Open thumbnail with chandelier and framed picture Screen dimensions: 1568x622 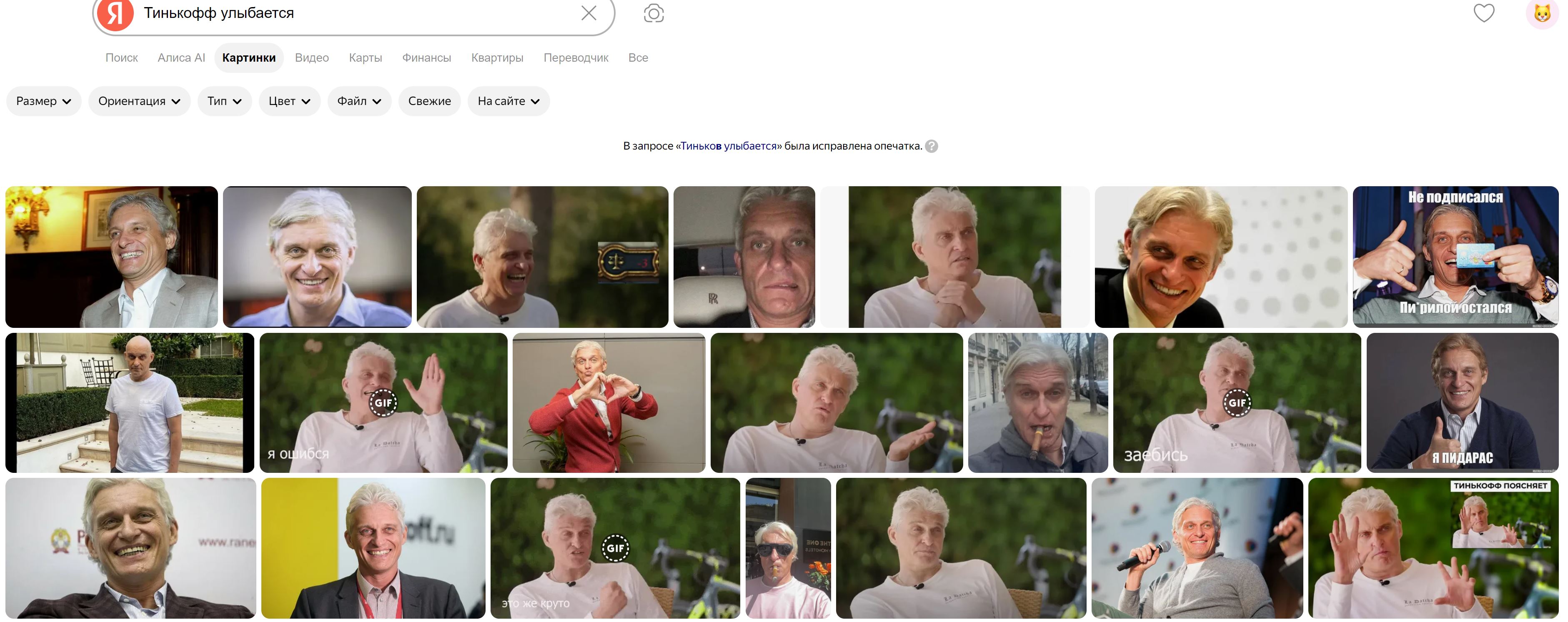pos(111,257)
